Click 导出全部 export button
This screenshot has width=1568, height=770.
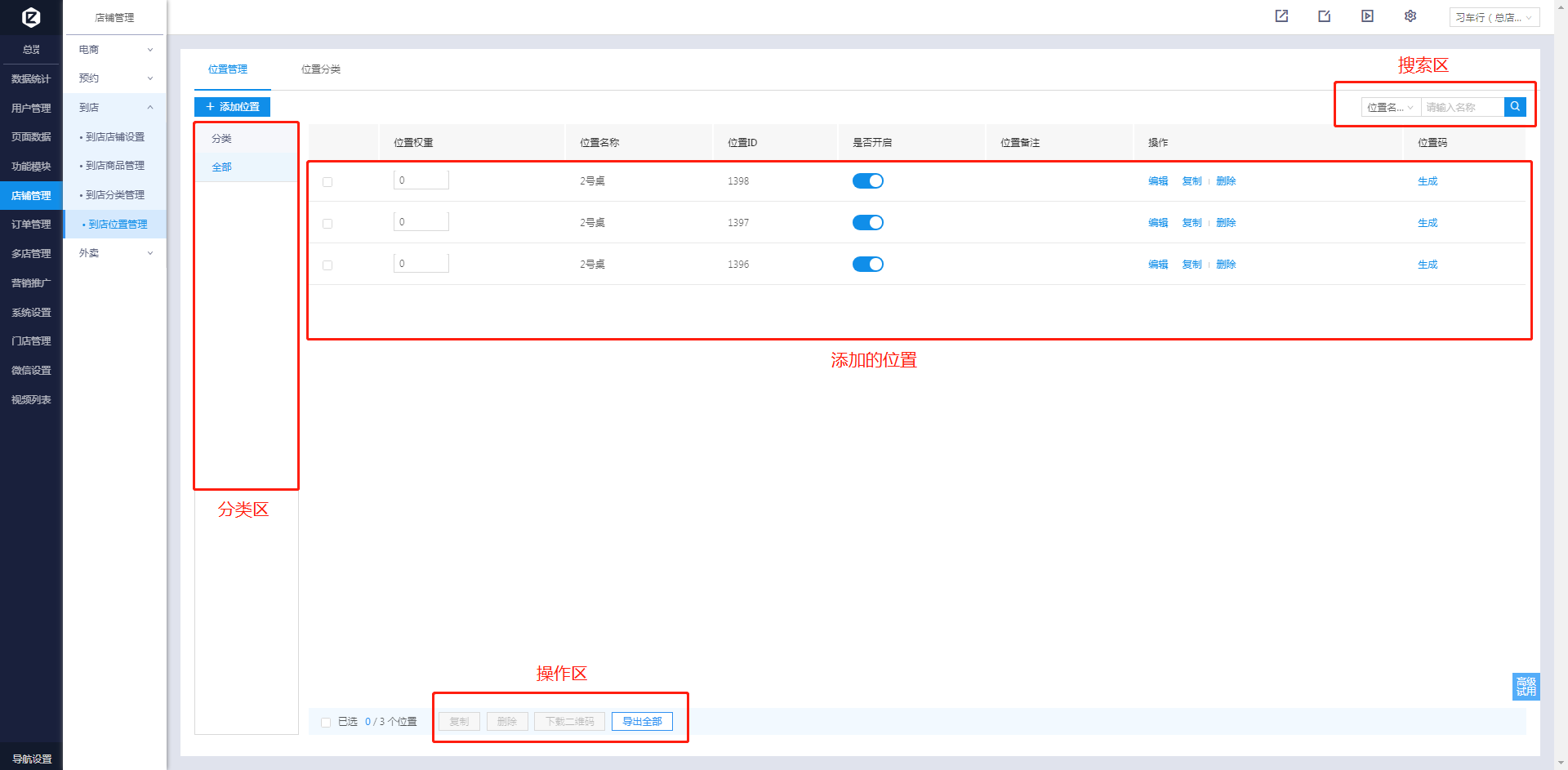point(642,722)
